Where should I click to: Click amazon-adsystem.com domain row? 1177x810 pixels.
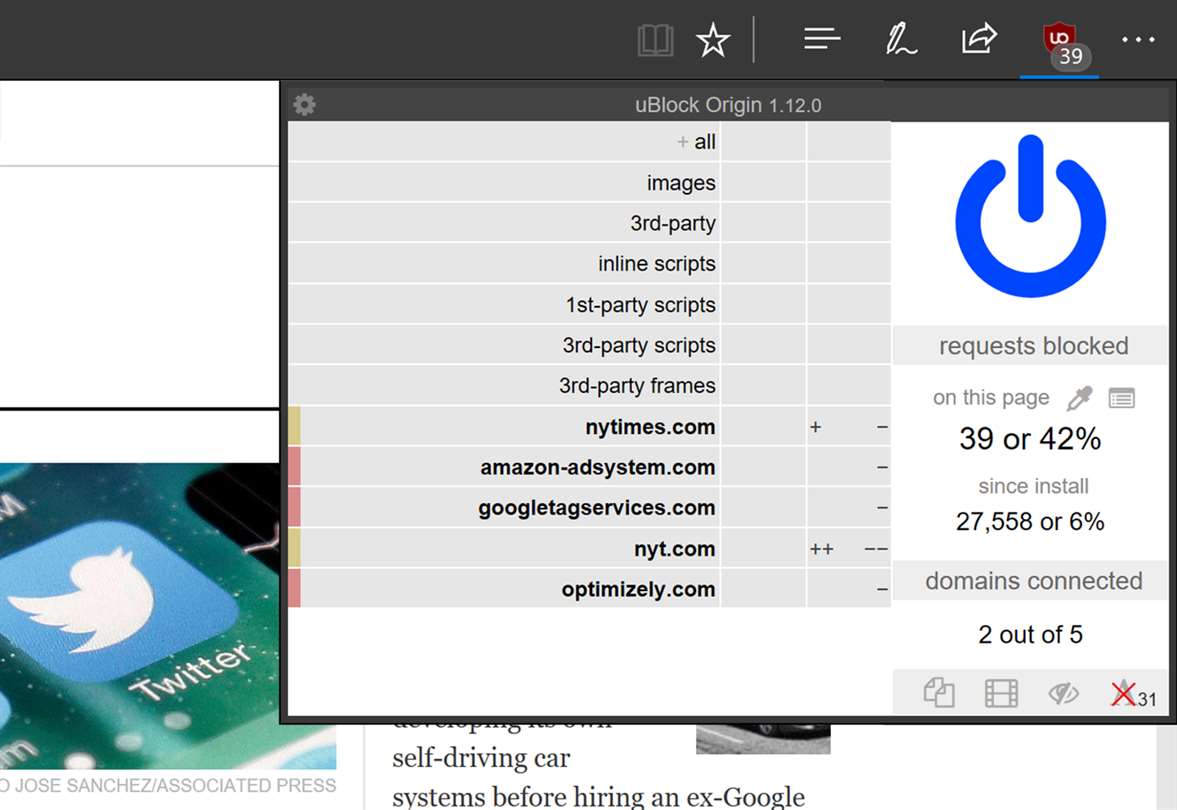click(503, 467)
